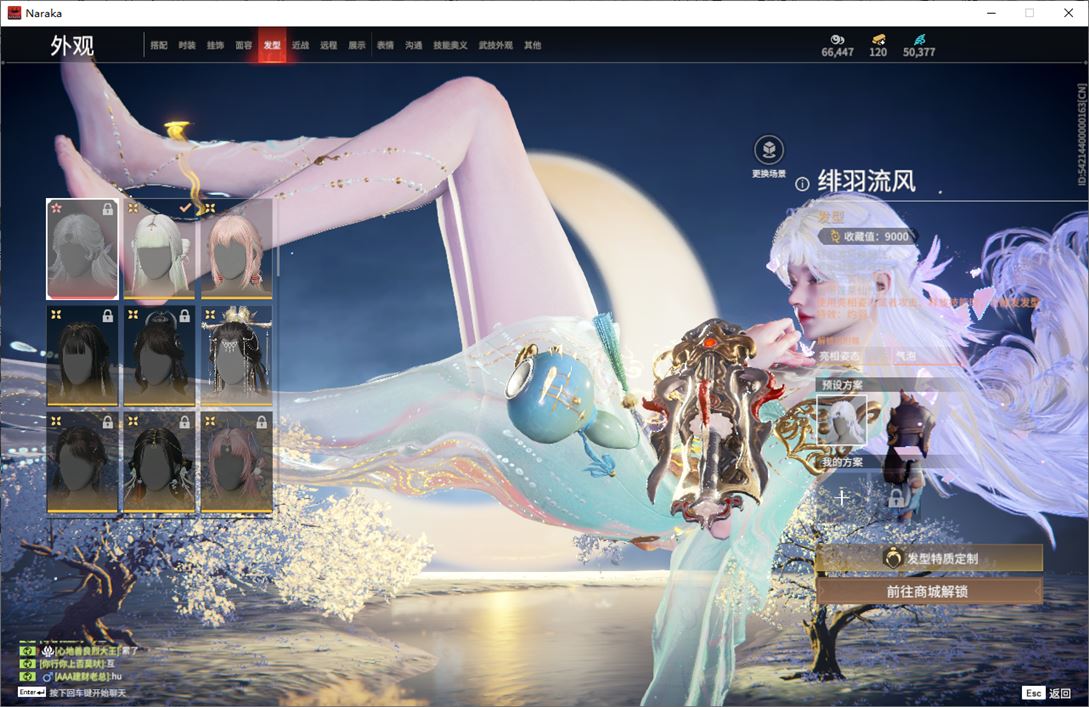
Task: Click the Esc 返回 back button
Action: pos(1047,693)
